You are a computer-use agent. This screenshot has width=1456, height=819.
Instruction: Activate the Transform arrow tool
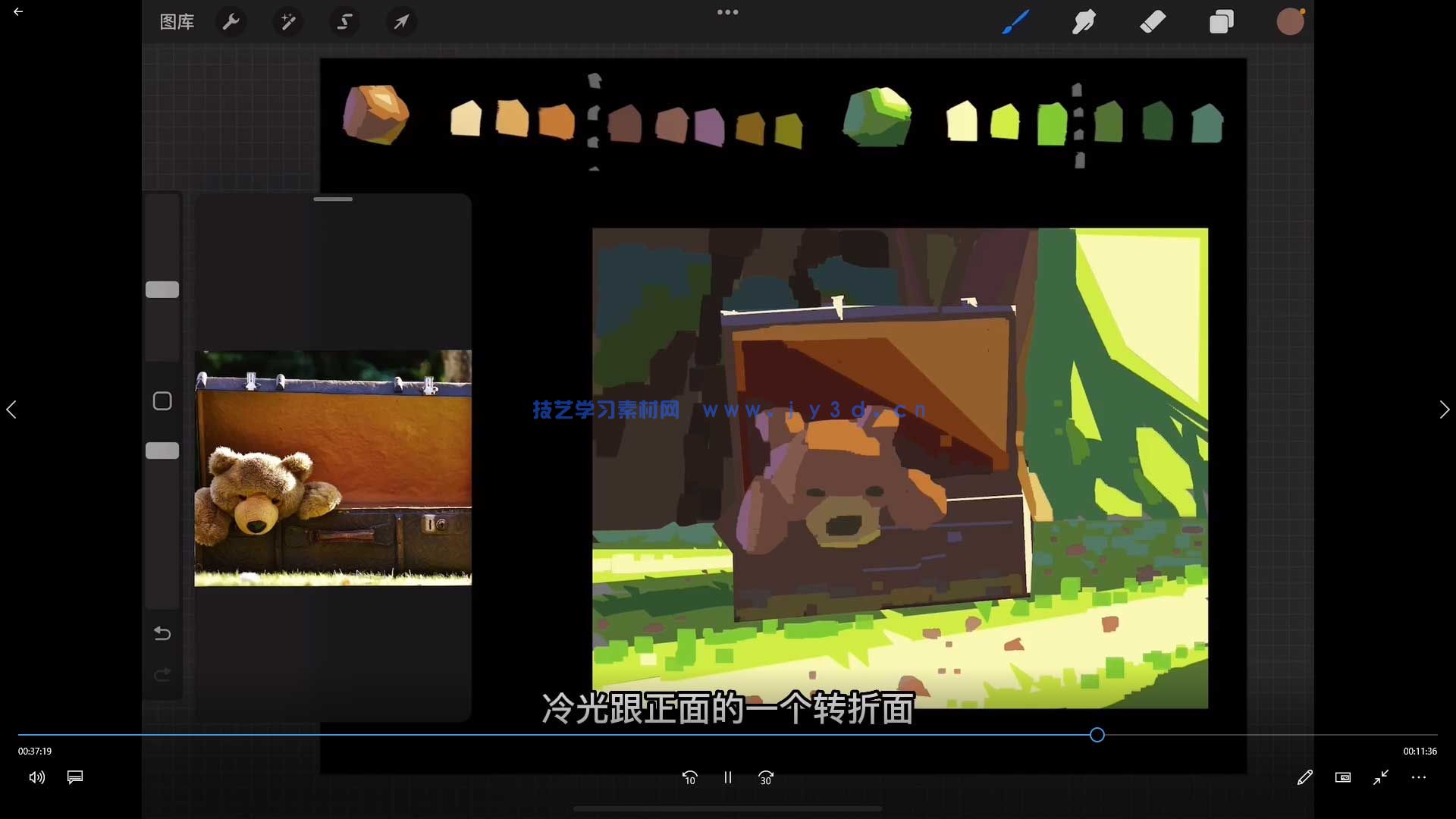401,22
